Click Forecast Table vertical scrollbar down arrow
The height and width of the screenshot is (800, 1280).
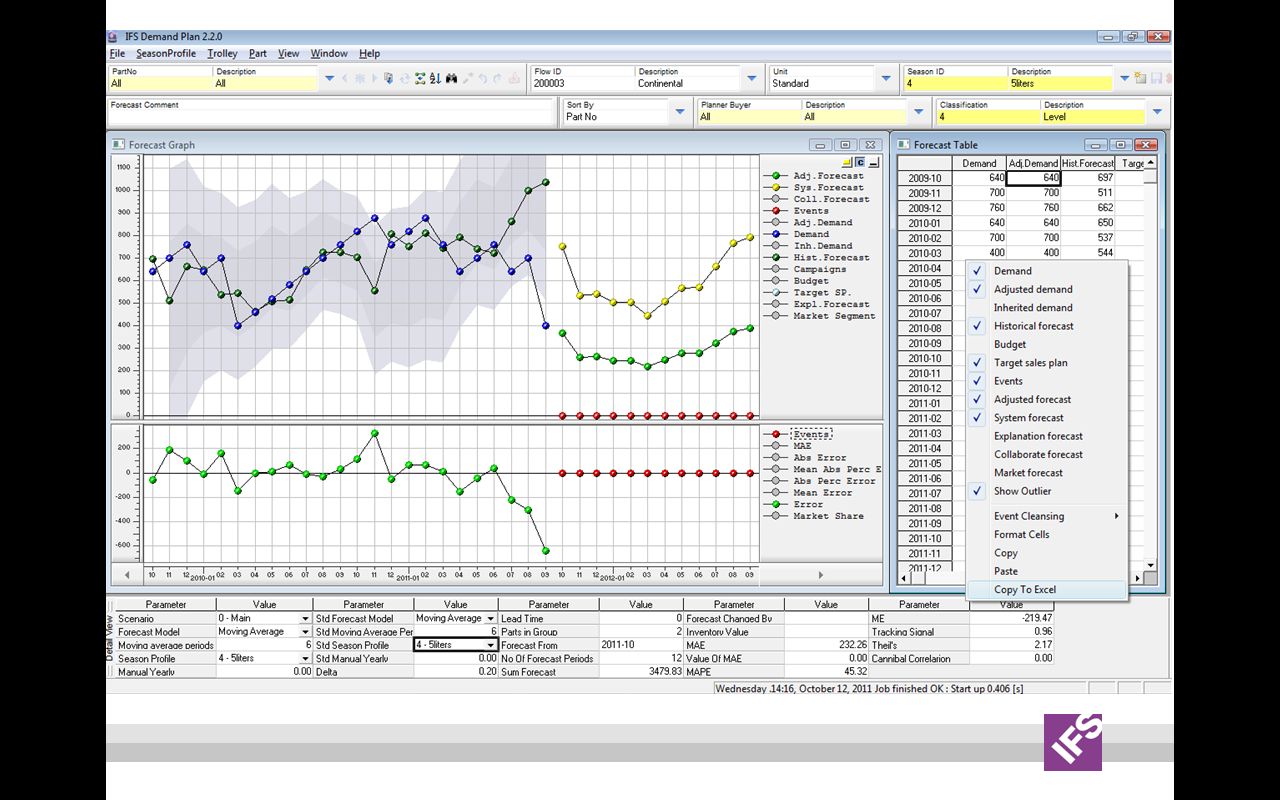(x=1150, y=566)
